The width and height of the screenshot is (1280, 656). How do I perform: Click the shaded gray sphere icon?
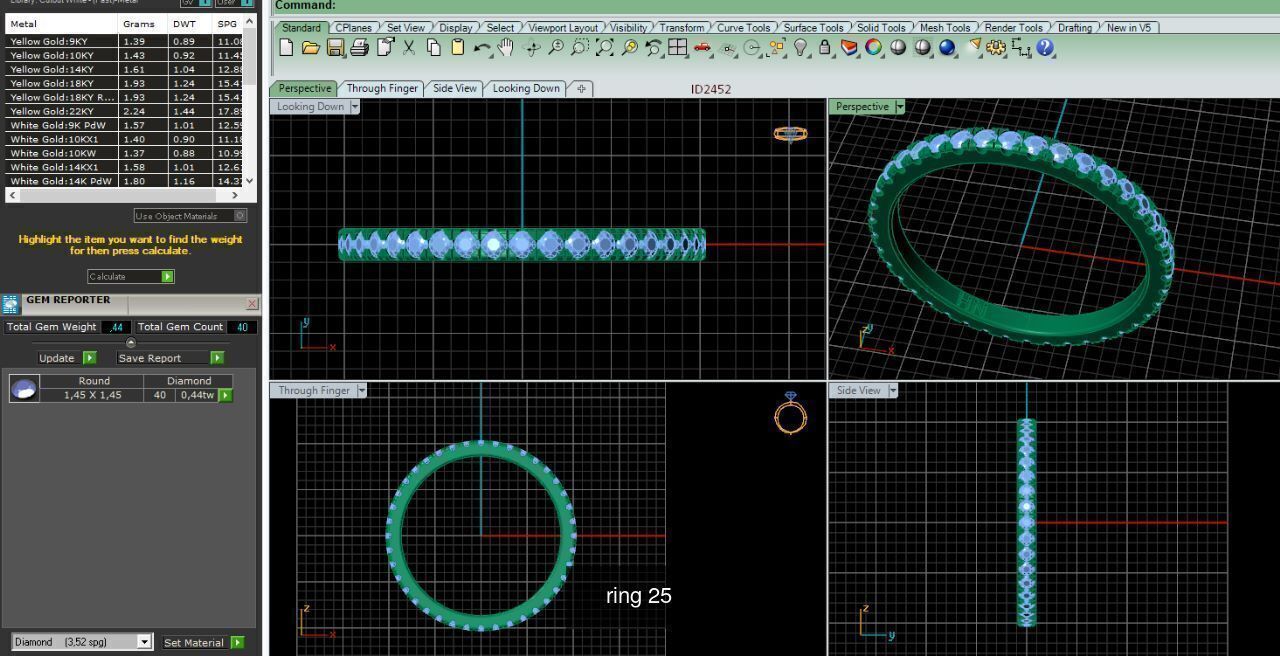[898, 47]
